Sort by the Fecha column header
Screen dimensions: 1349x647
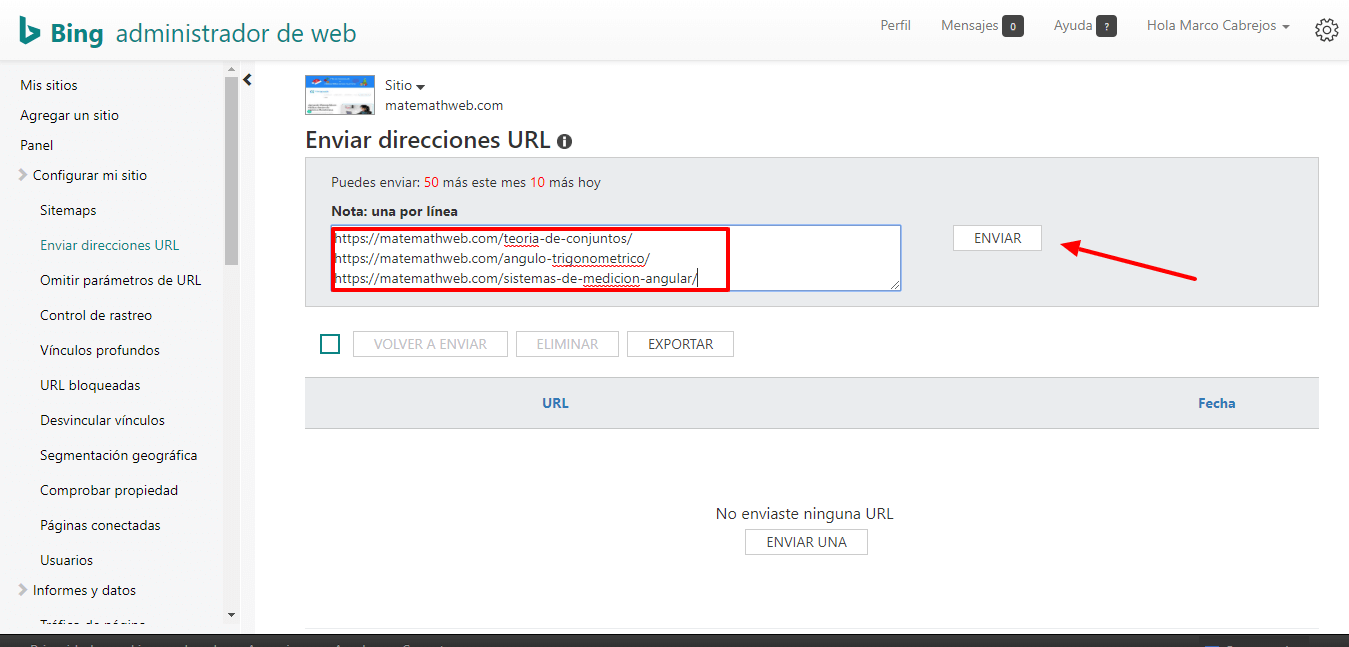tap(1217, 403)
